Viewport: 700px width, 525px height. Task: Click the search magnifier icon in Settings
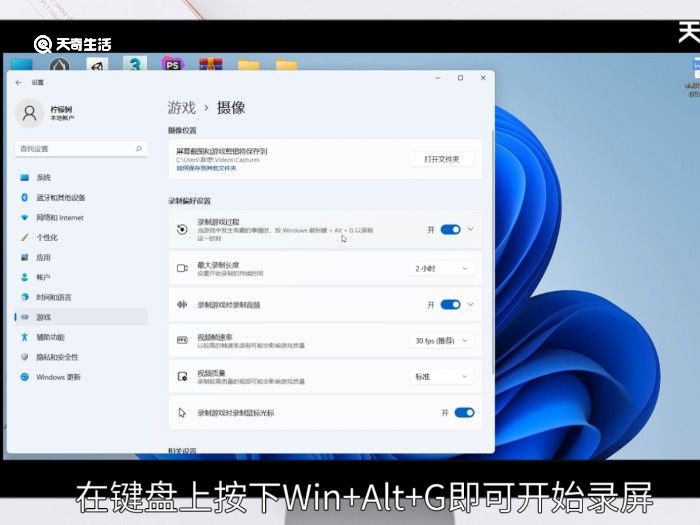tap(139, 149)
